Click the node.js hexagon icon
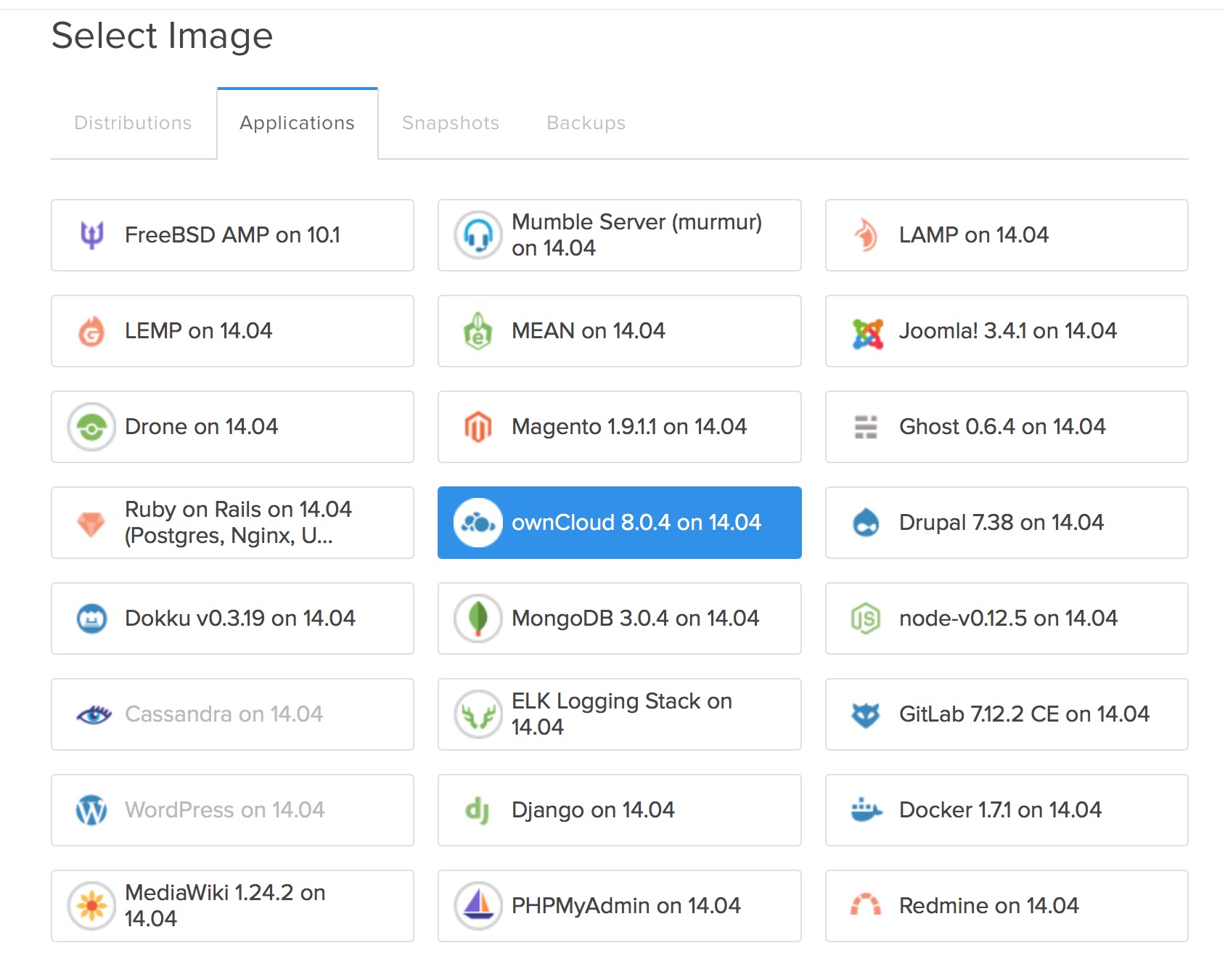1225x980 pixels. pos(866,618)
